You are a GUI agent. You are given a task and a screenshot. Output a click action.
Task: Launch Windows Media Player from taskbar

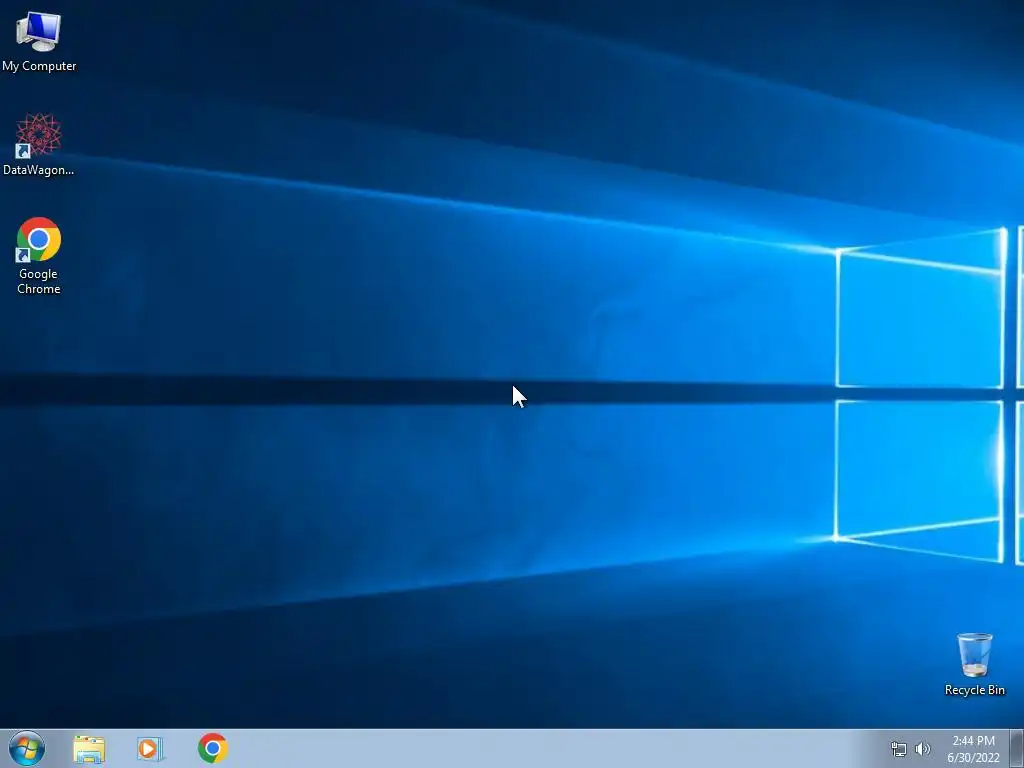pos(150,749)
